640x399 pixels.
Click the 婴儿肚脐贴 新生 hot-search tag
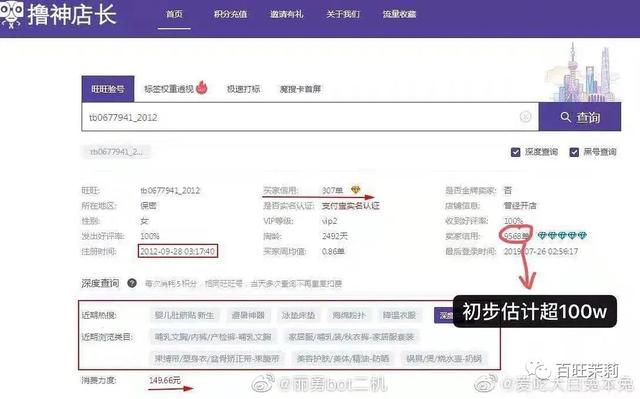(x=184, y=315)
